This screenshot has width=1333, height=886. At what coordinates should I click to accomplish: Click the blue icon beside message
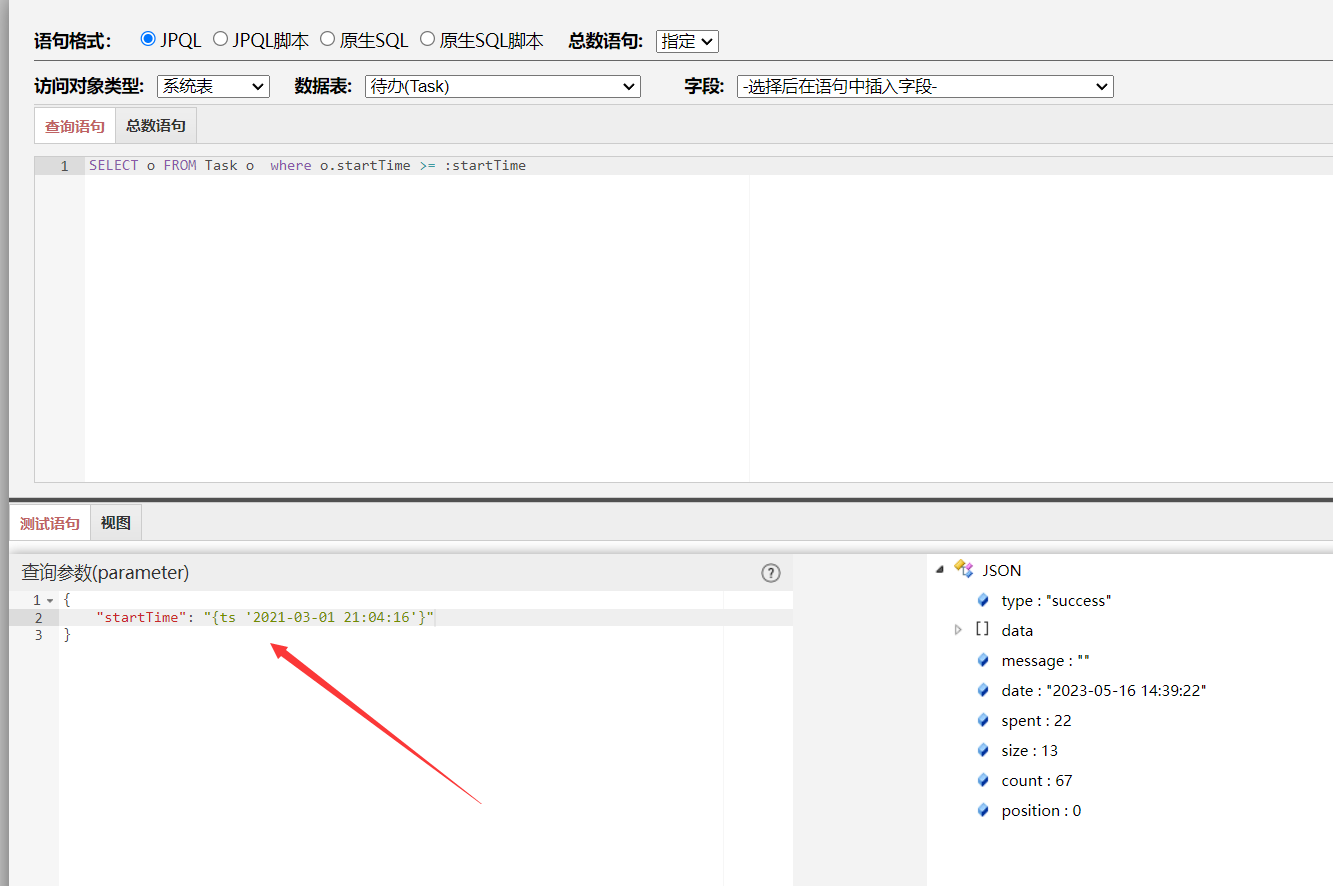tap(984, 660)
